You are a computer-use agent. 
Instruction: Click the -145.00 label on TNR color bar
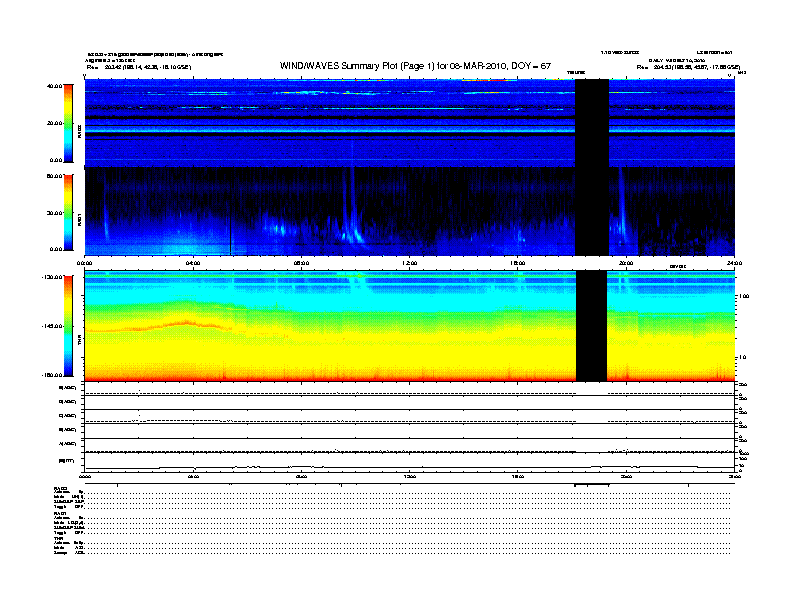tap(53, 326)
